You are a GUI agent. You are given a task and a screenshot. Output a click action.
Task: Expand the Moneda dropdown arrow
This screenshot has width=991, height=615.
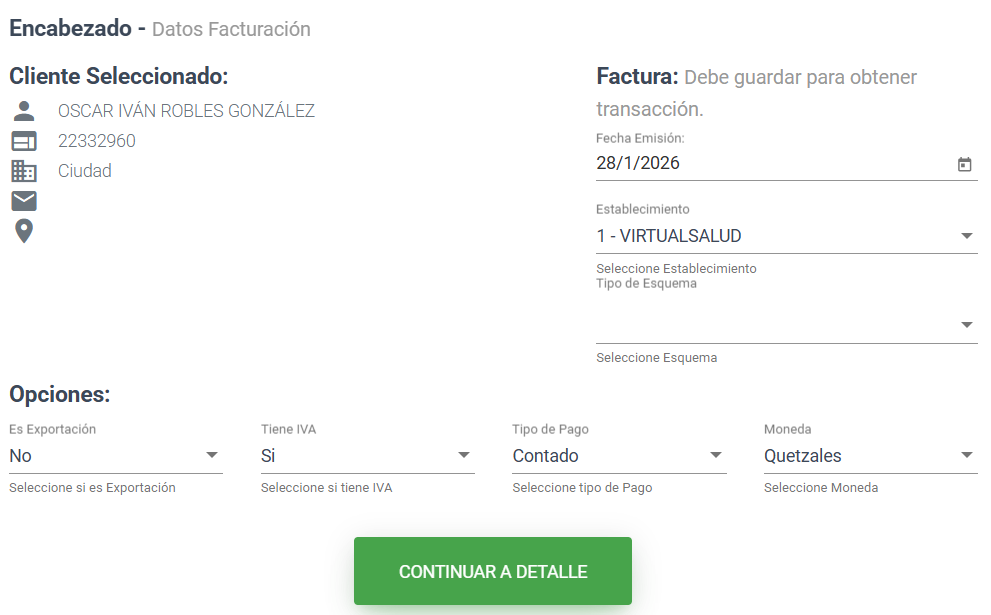click(x=966, y=456)
